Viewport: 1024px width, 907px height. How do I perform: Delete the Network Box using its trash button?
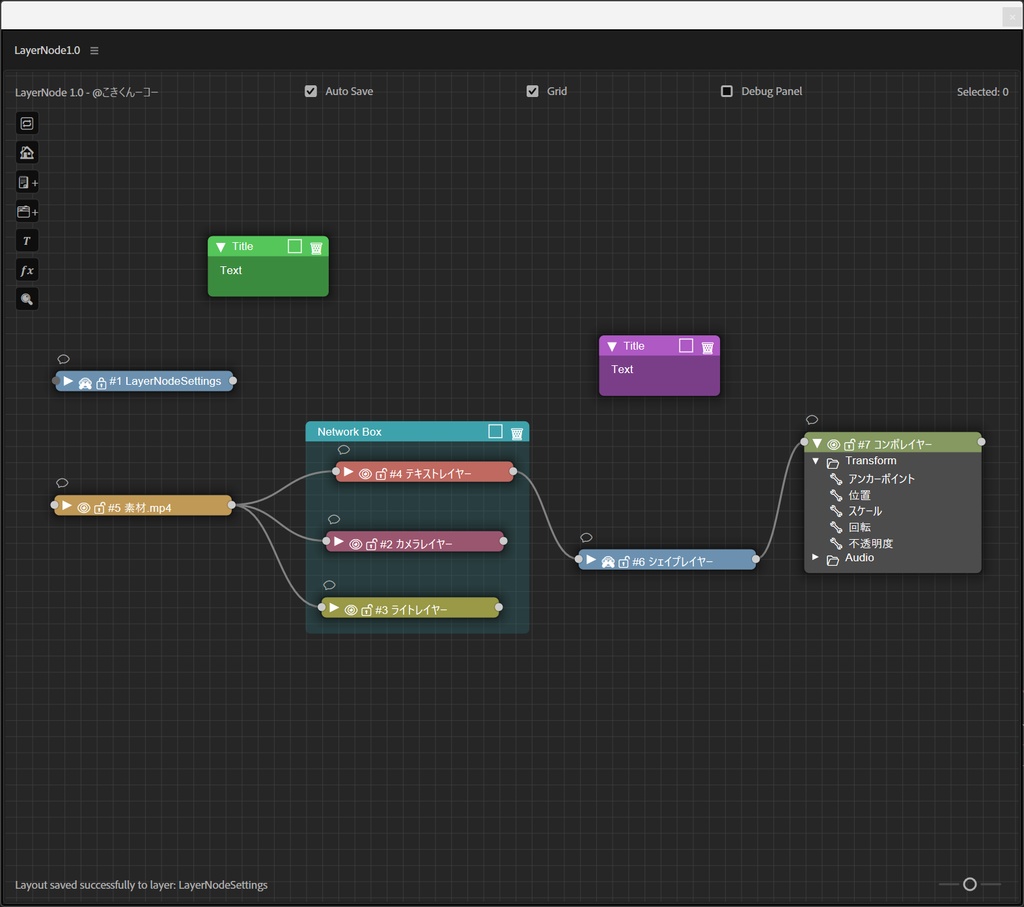(516, 431)
